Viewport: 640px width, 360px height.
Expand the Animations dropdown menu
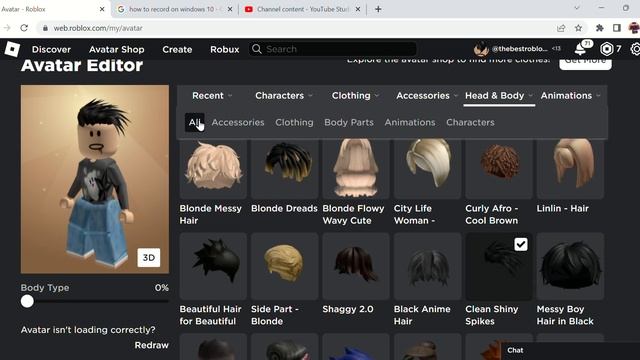click(571, 96)
